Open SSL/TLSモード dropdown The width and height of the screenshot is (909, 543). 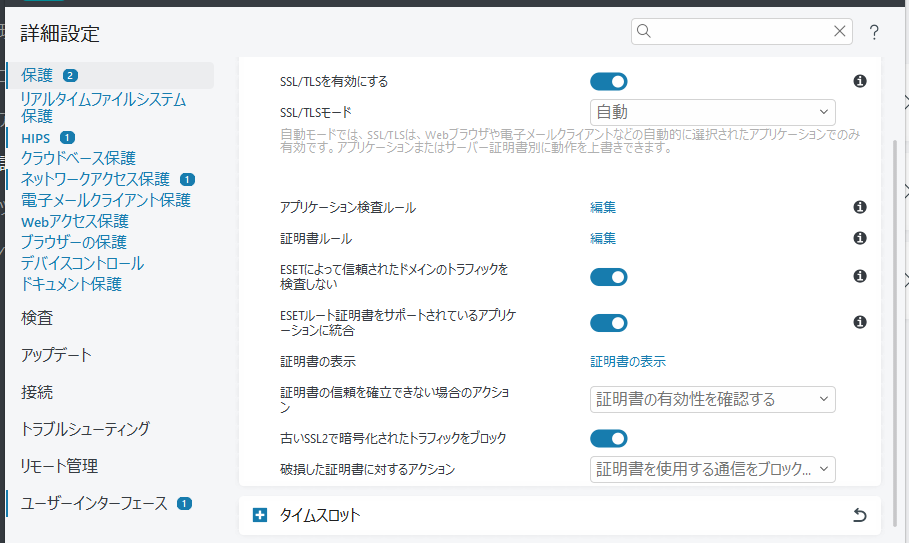coord(712,113)
